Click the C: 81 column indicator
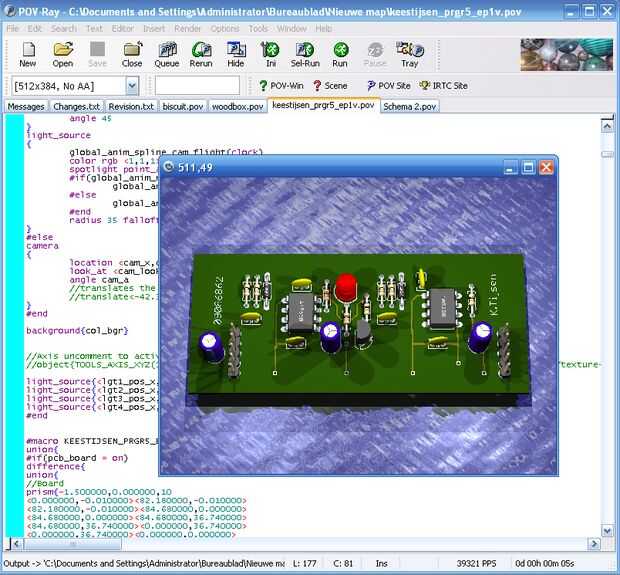 point(343,563)
